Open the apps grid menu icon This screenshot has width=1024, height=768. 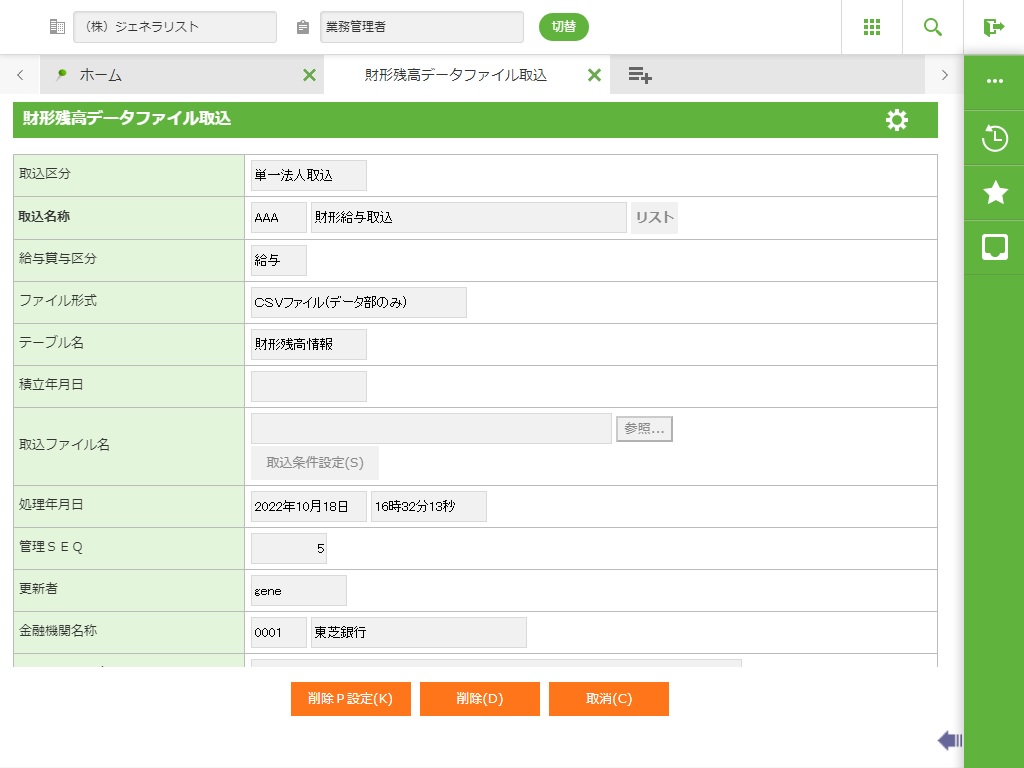coord(872,27)
